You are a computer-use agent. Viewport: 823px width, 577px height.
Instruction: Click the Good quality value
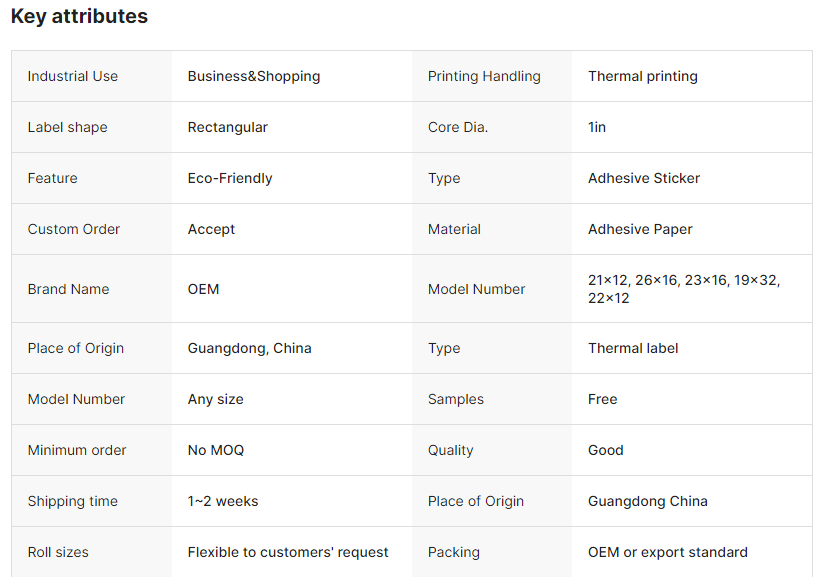(605, 450)
